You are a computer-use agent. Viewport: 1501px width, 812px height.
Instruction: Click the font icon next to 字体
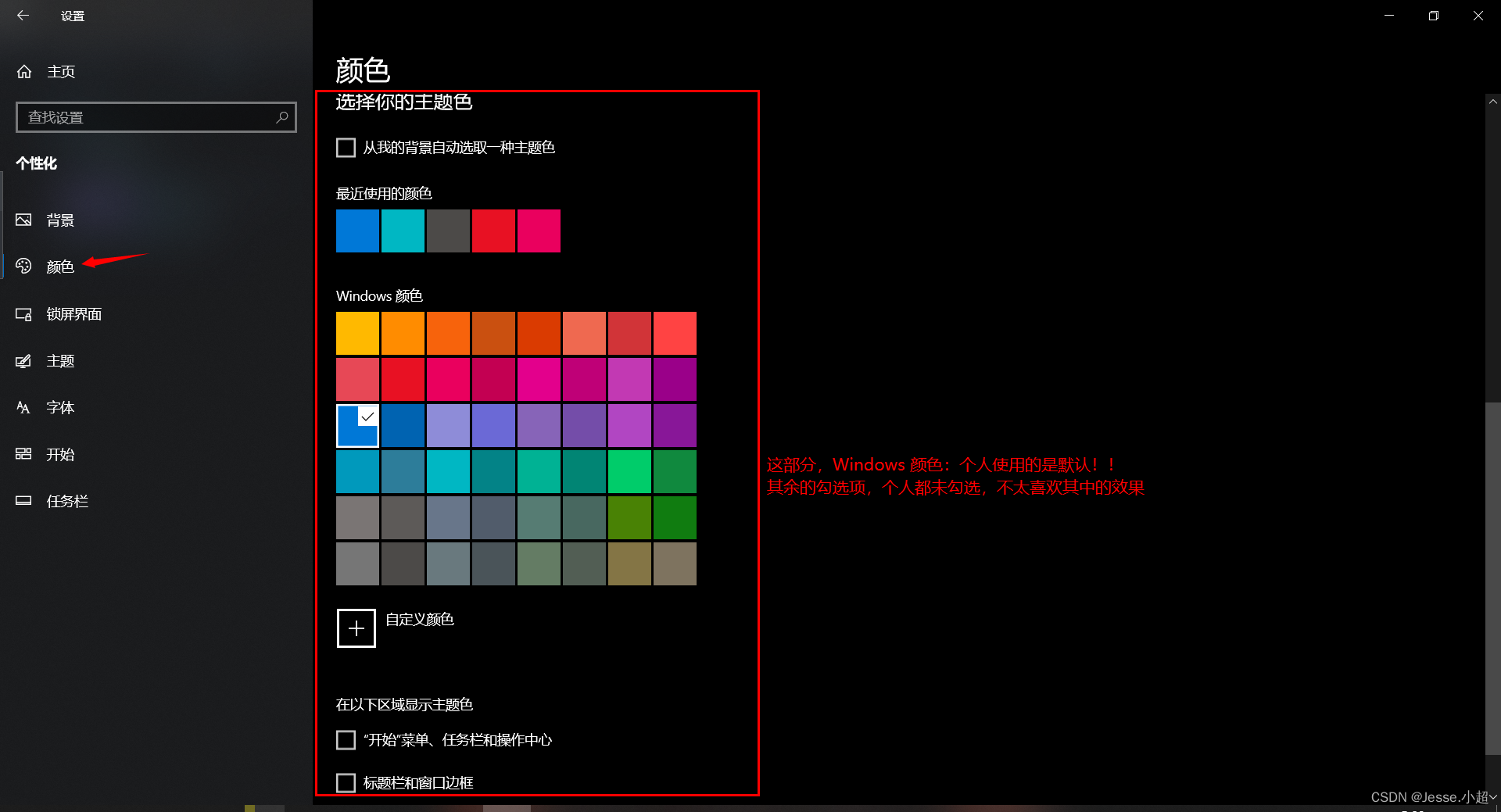[x=23, y=407]
